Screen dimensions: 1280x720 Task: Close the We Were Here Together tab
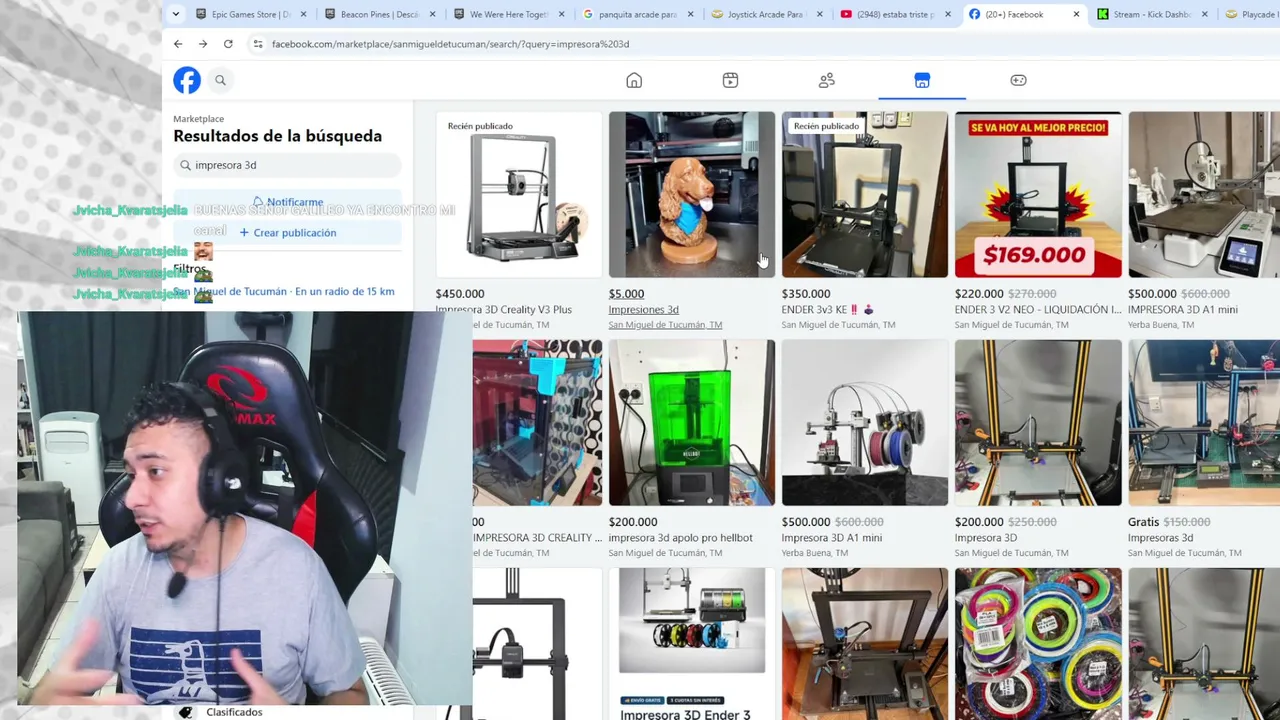click(x=561, y=14)
